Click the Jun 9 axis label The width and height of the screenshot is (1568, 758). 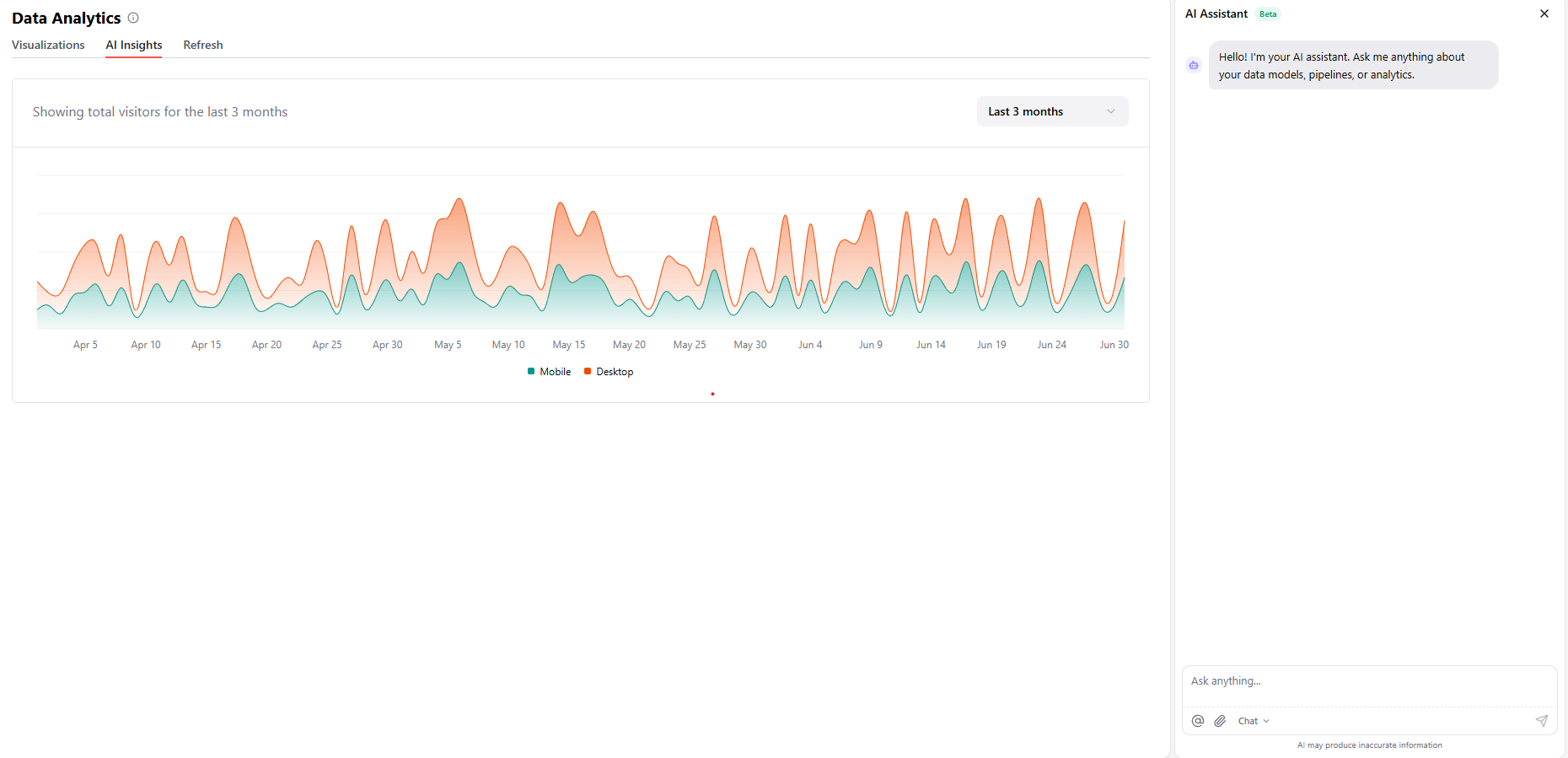coord(871,345)
